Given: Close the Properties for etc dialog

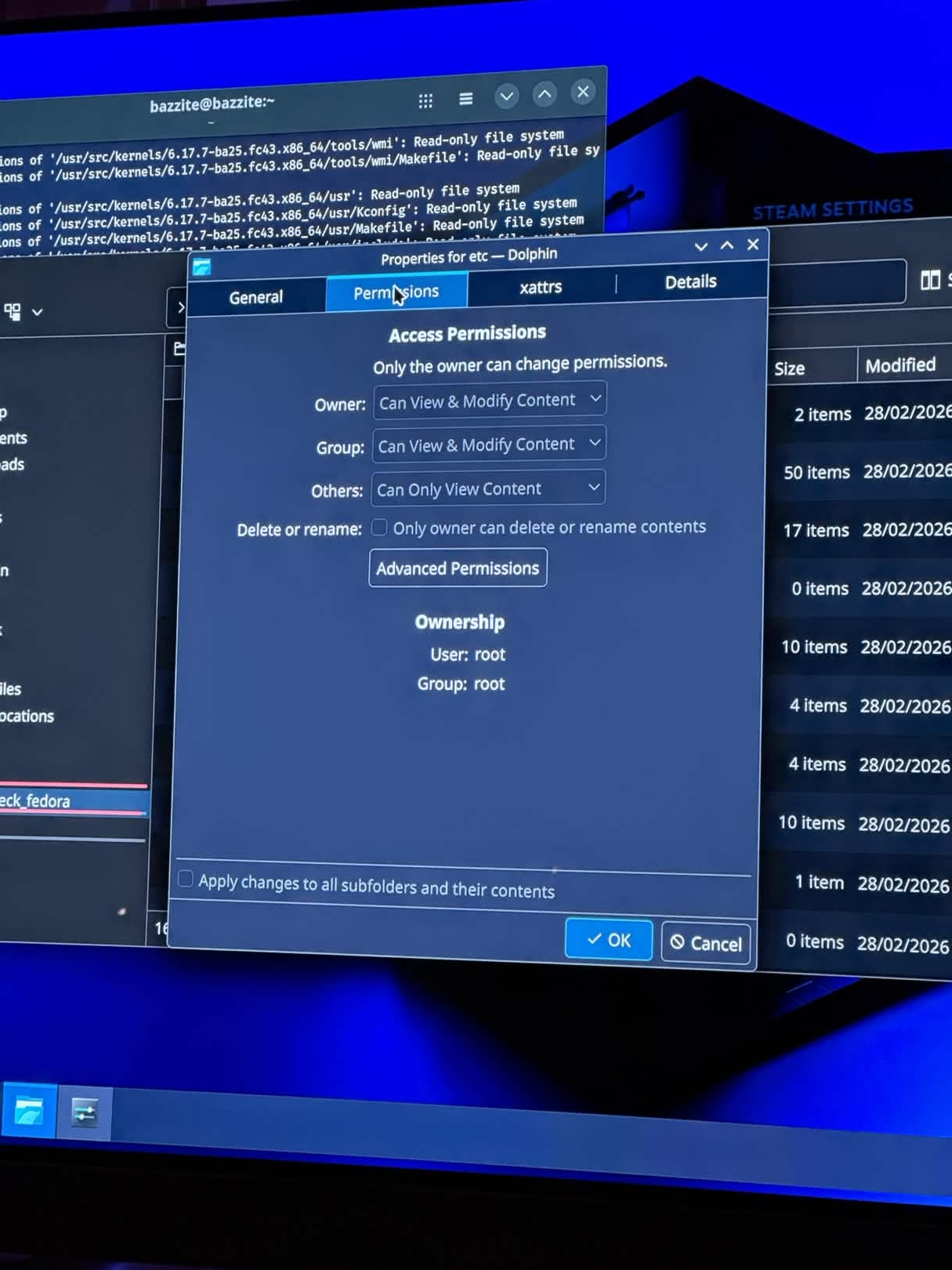Looking at the screenshot, I should point(753,244).
